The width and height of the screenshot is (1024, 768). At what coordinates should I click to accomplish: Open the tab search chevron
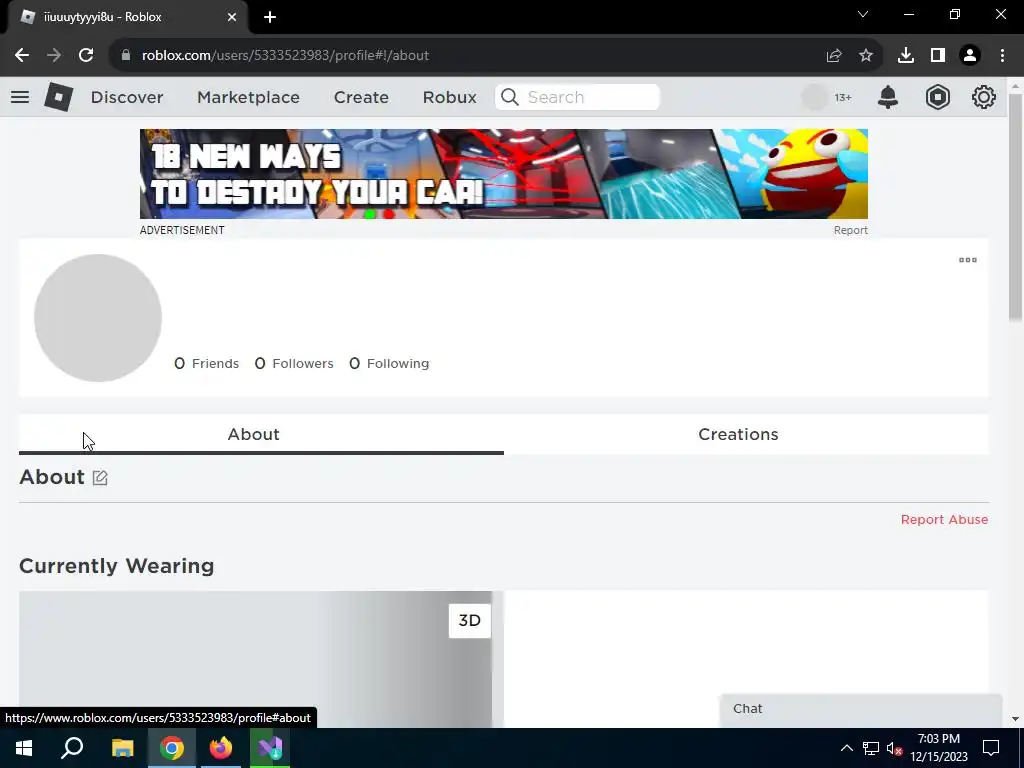click(x=863, y=14)
